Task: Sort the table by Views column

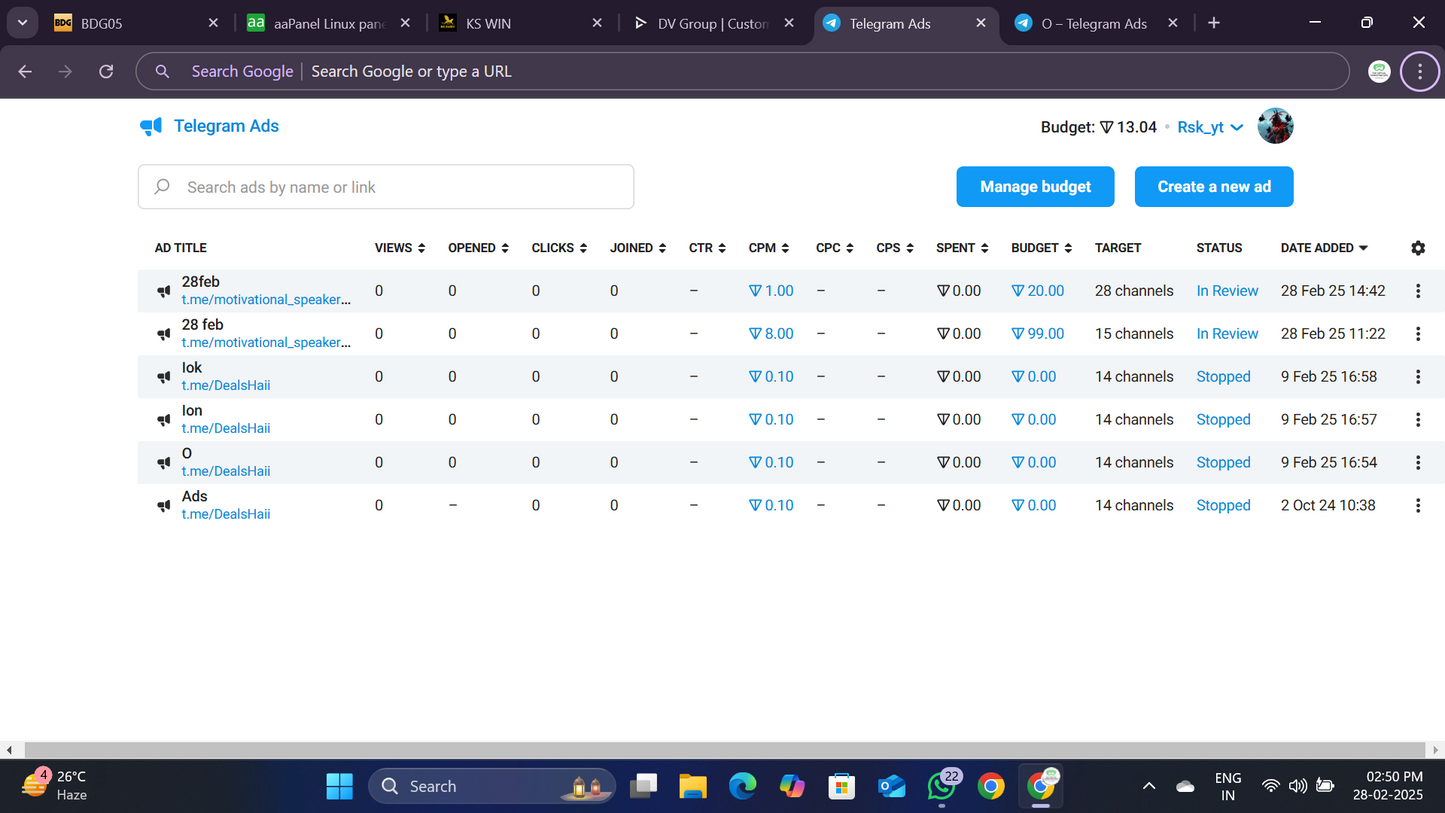Action: 400,248
